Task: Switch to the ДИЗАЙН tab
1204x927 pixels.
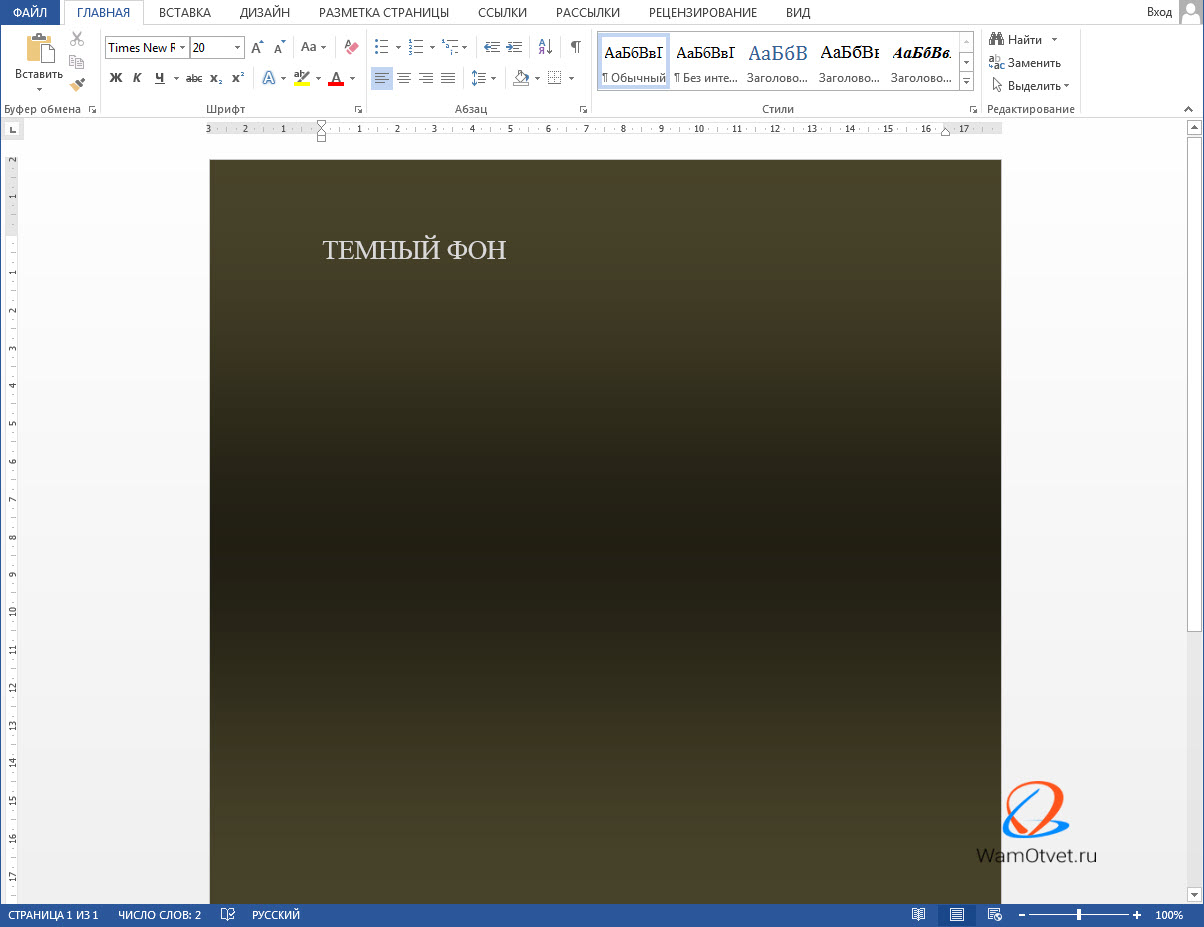Action: [x=265, y=13]
